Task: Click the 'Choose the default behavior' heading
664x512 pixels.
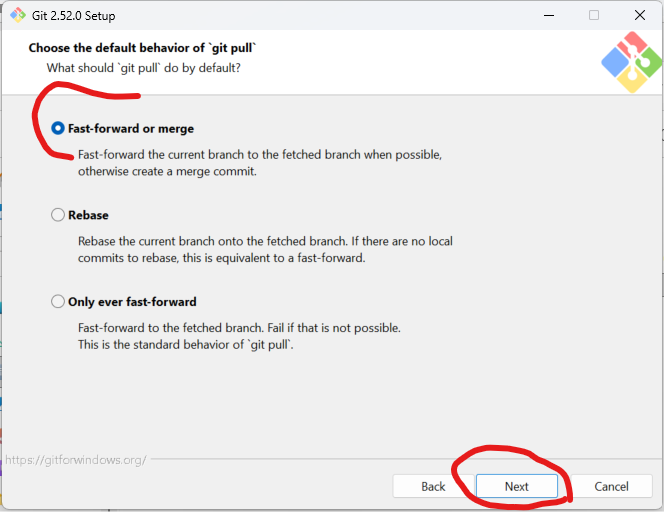Action: coord(142,48)
